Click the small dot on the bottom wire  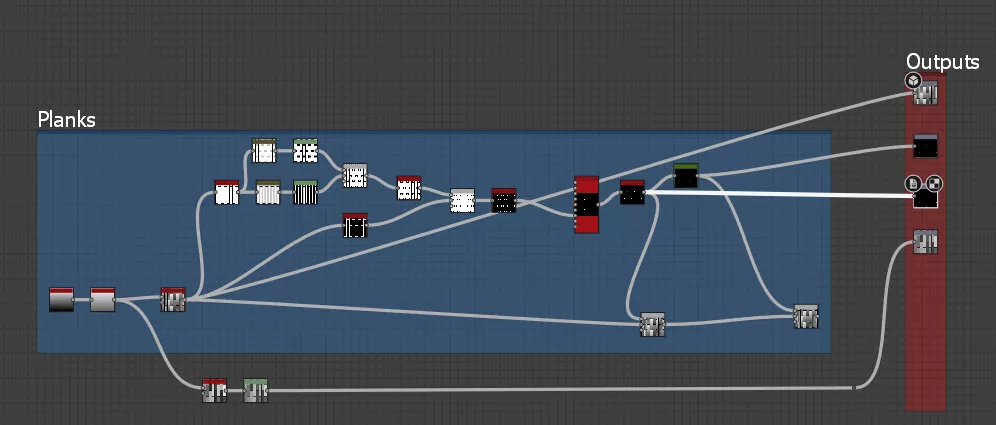coord(853,388)
